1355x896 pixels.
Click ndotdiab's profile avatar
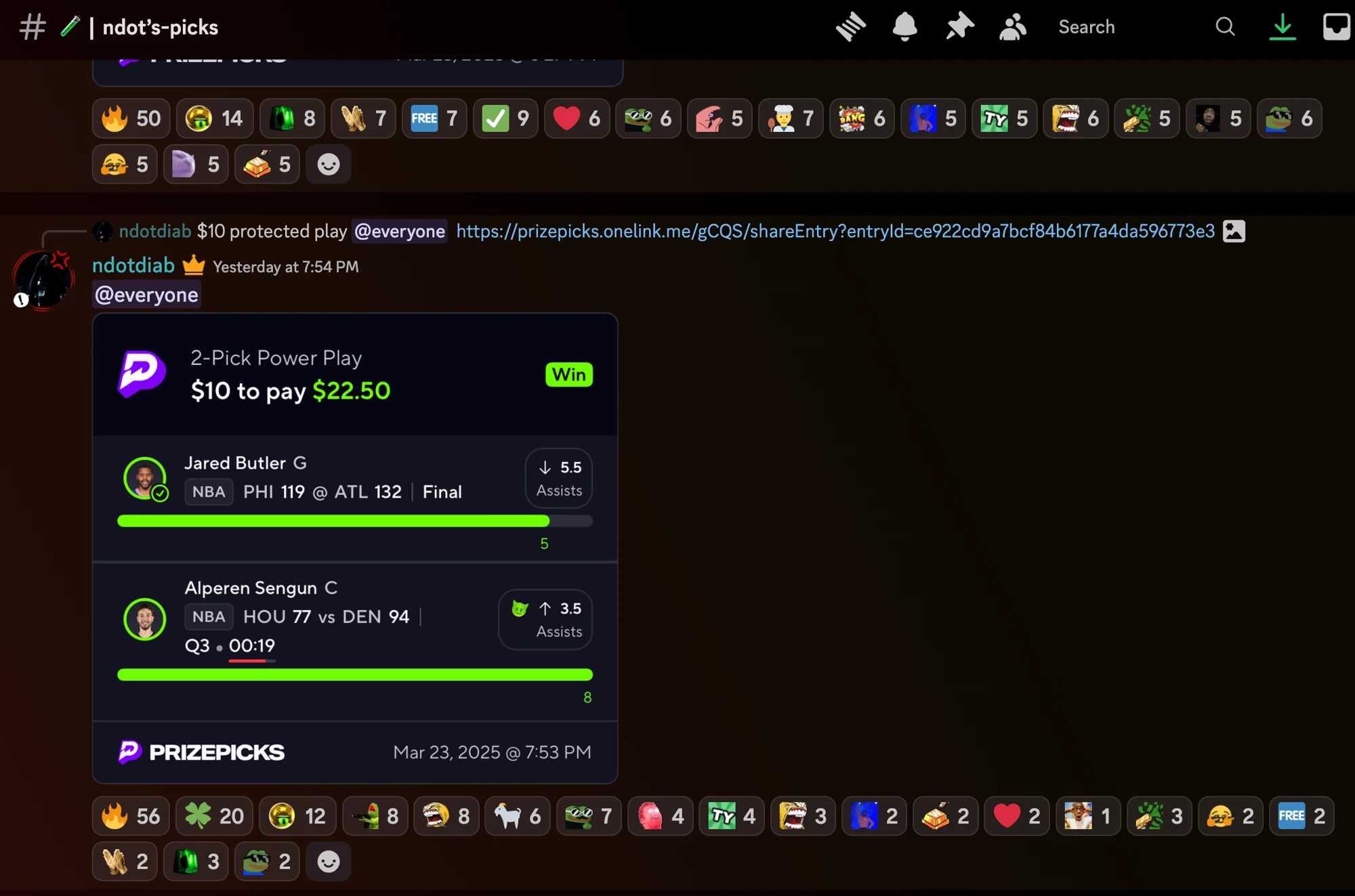click(x=44, y=279)
